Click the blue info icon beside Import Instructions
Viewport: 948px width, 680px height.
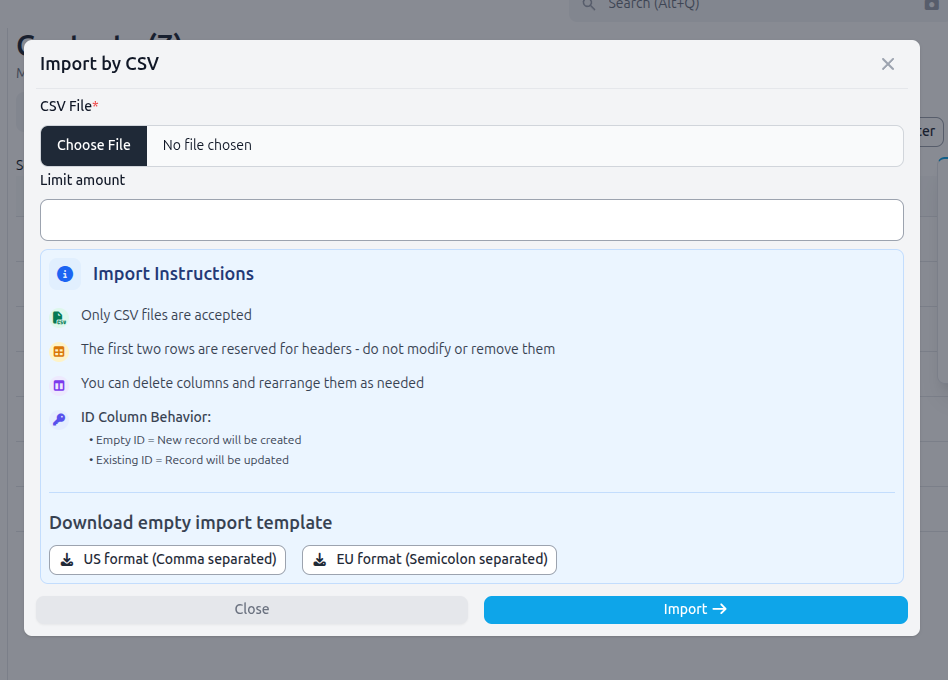[x=64, y=274]
